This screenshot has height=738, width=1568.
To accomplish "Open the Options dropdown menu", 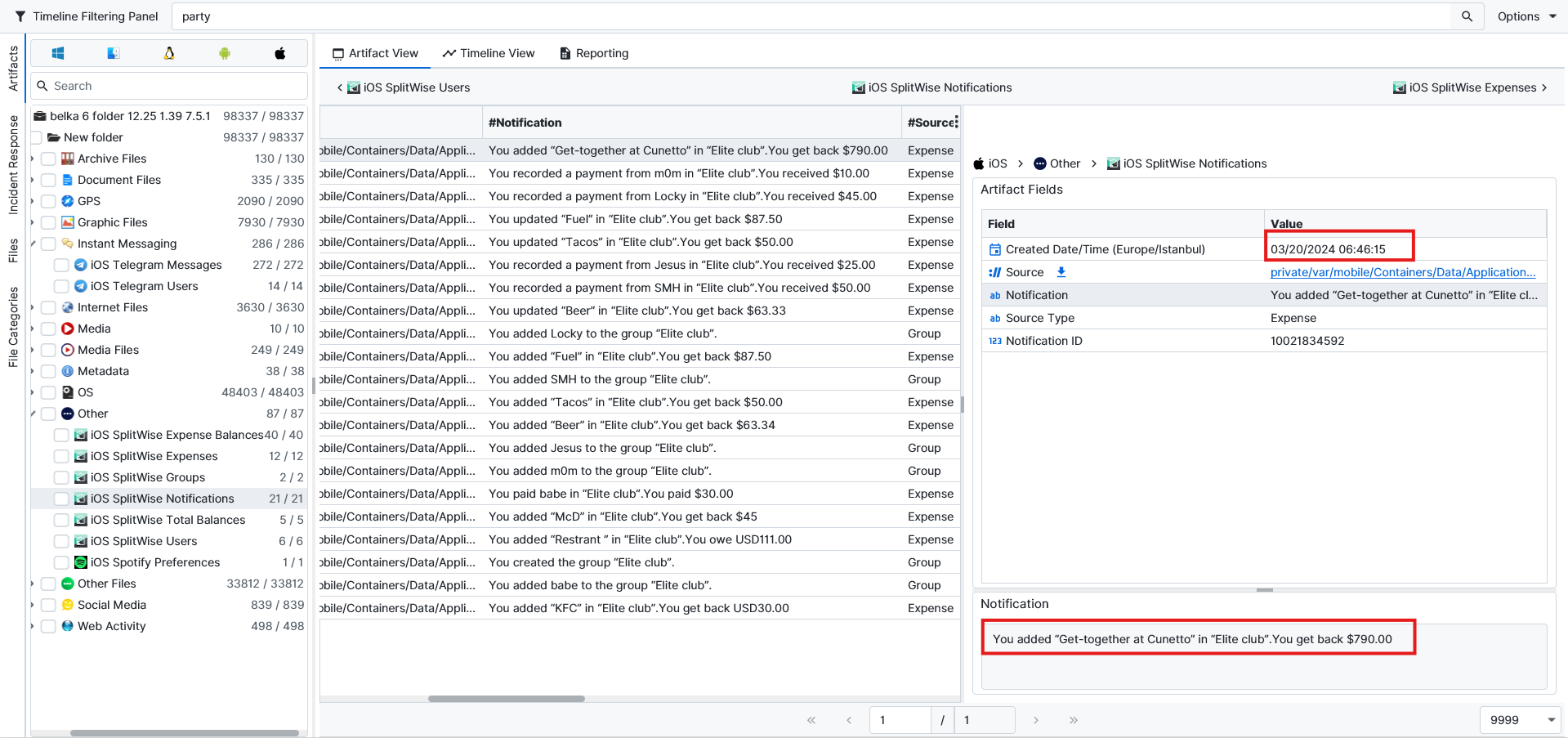I will point(1526,16).
